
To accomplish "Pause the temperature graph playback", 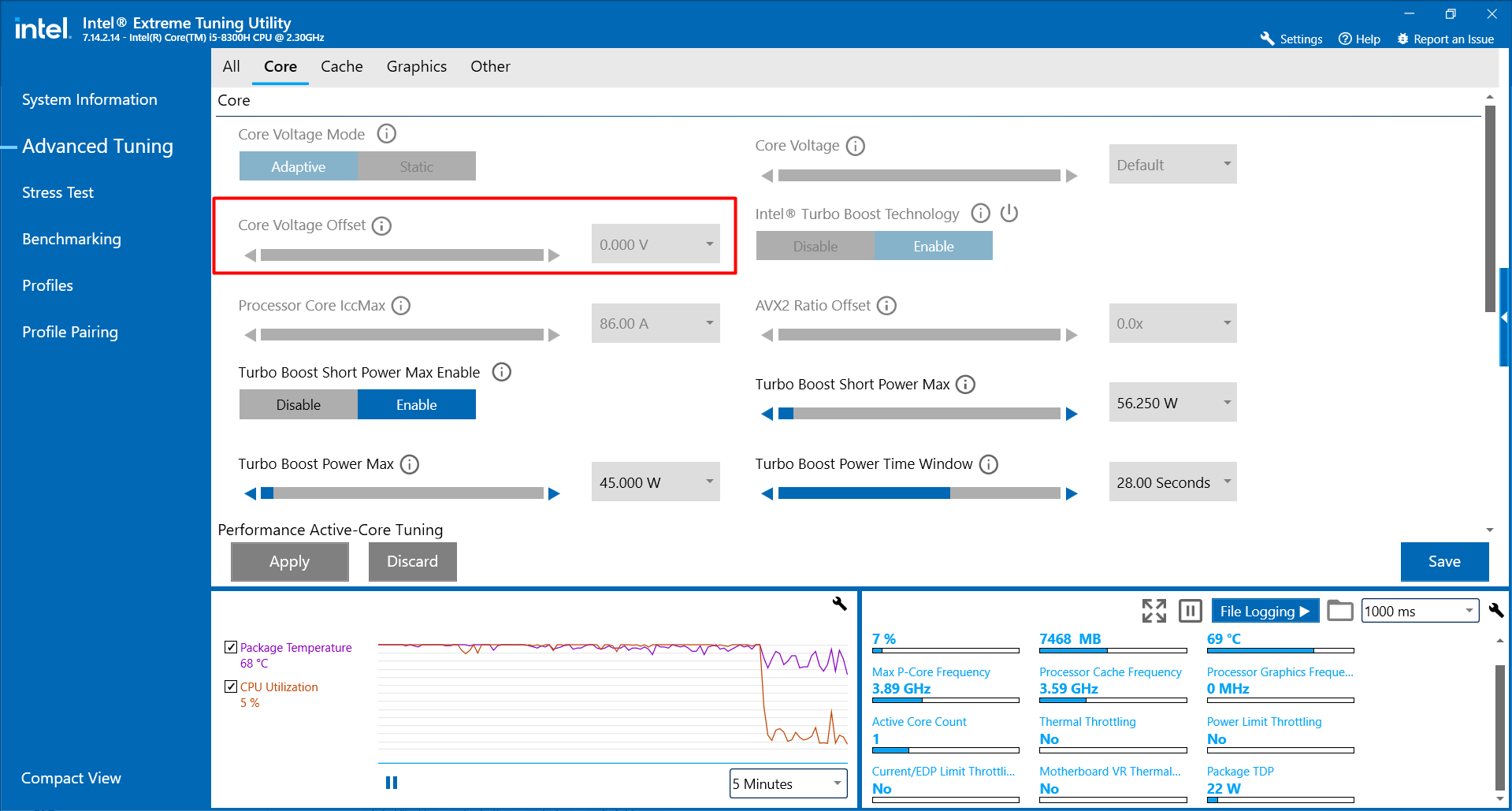I will (392, 783).
